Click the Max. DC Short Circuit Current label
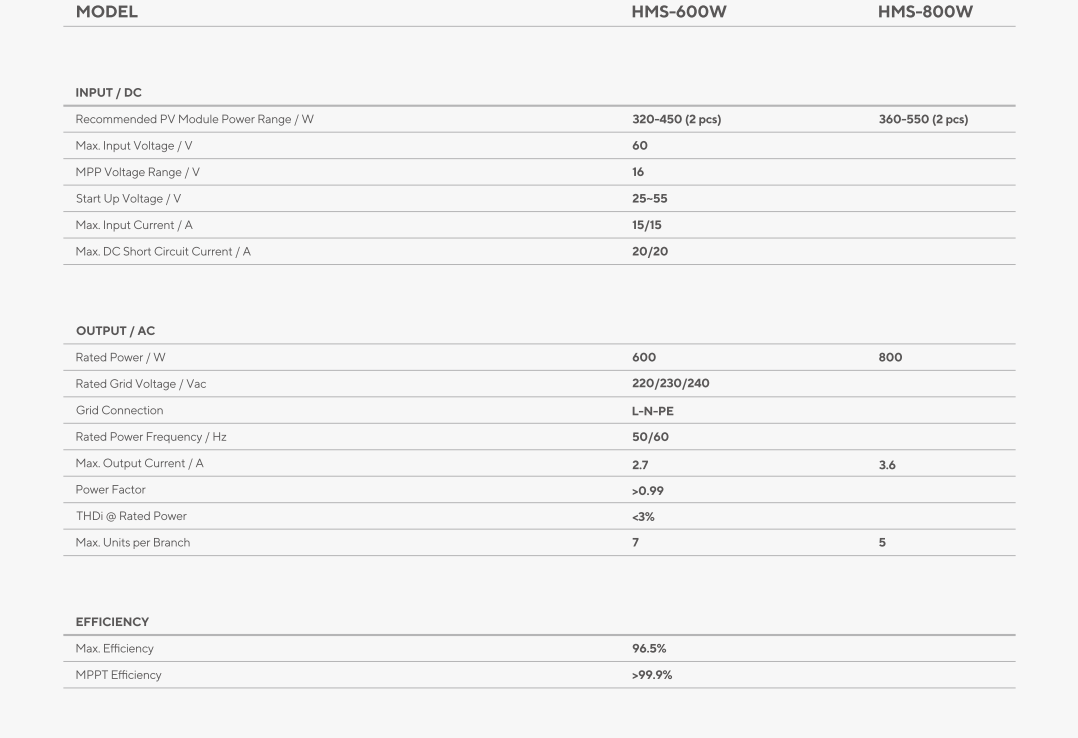Viewport: 1078px width, 738px height. coord(163,252)
